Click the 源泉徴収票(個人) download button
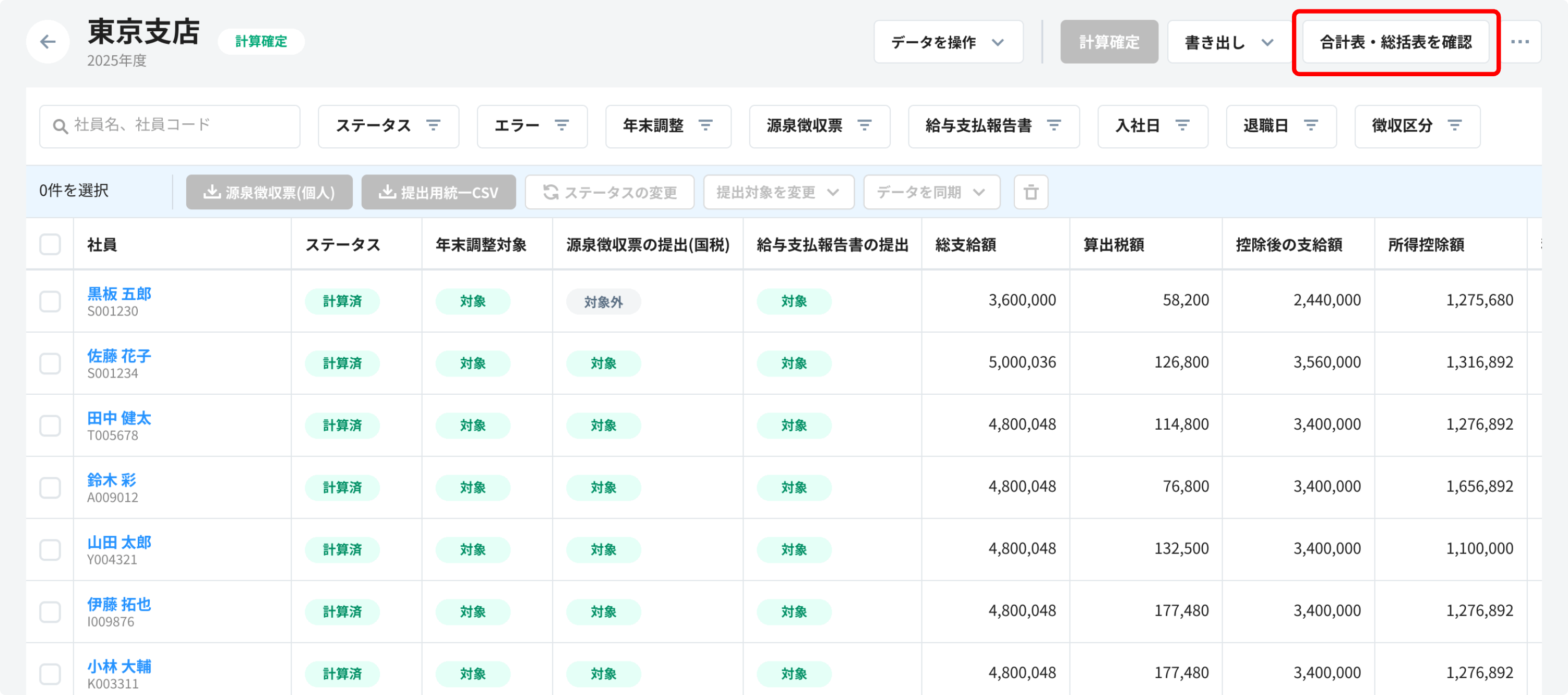Image resolution: width=1568 pixels, height=695 pixels. click(269, 193)
